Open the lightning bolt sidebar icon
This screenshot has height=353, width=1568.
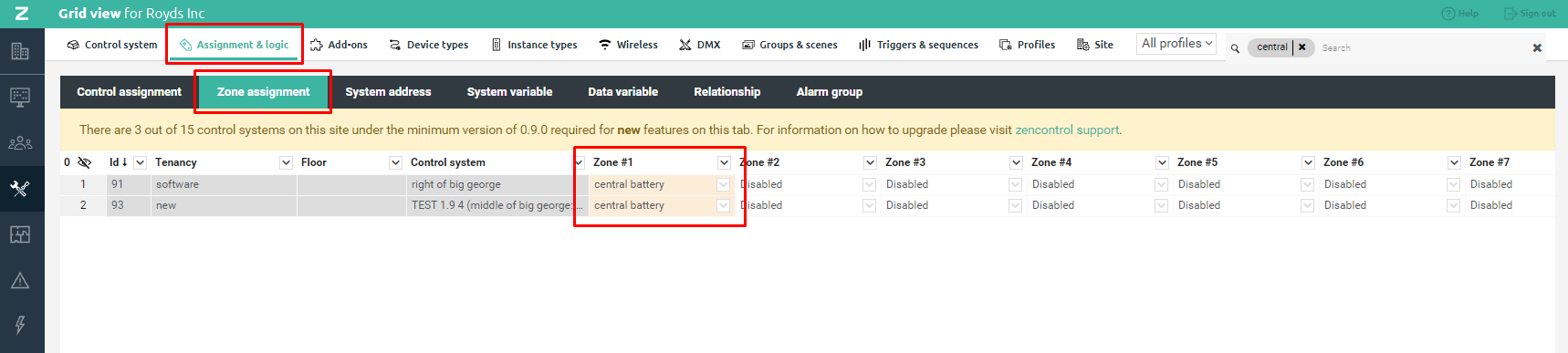20,325
